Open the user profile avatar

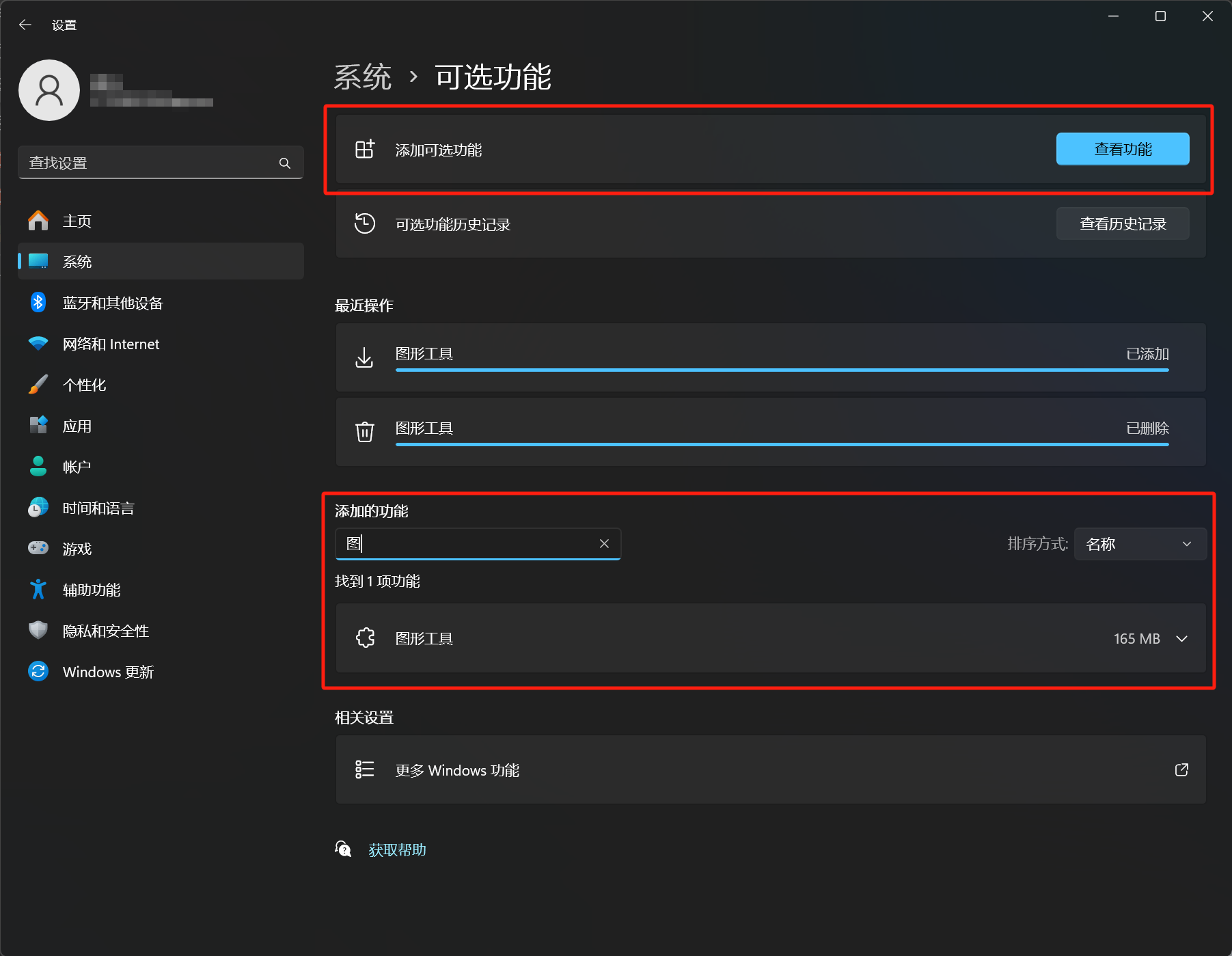click(x=49, y=90)
